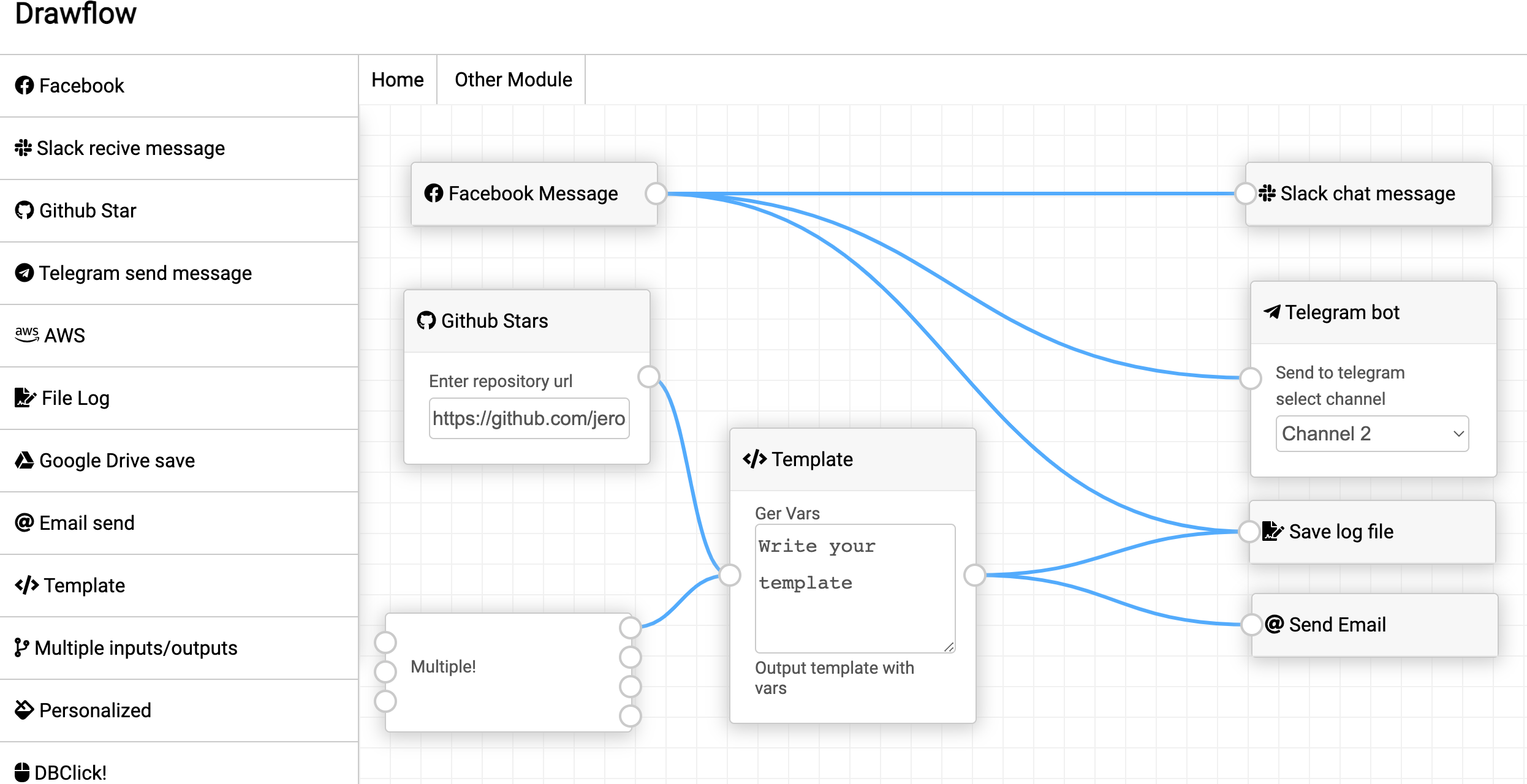Click the Telegram icon for 'Telegram send message'
This screenshot has width=1527, height=784.
point(24,273)
